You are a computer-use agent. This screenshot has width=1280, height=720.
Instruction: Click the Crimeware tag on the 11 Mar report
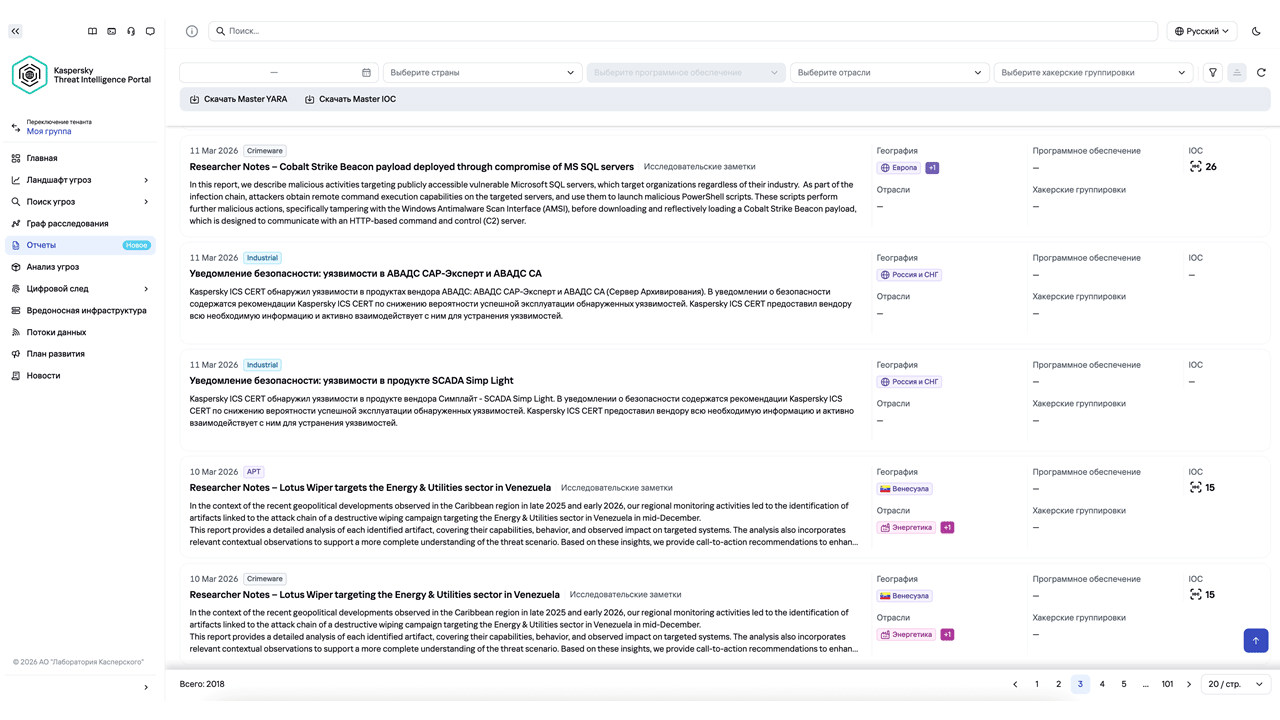265,151
